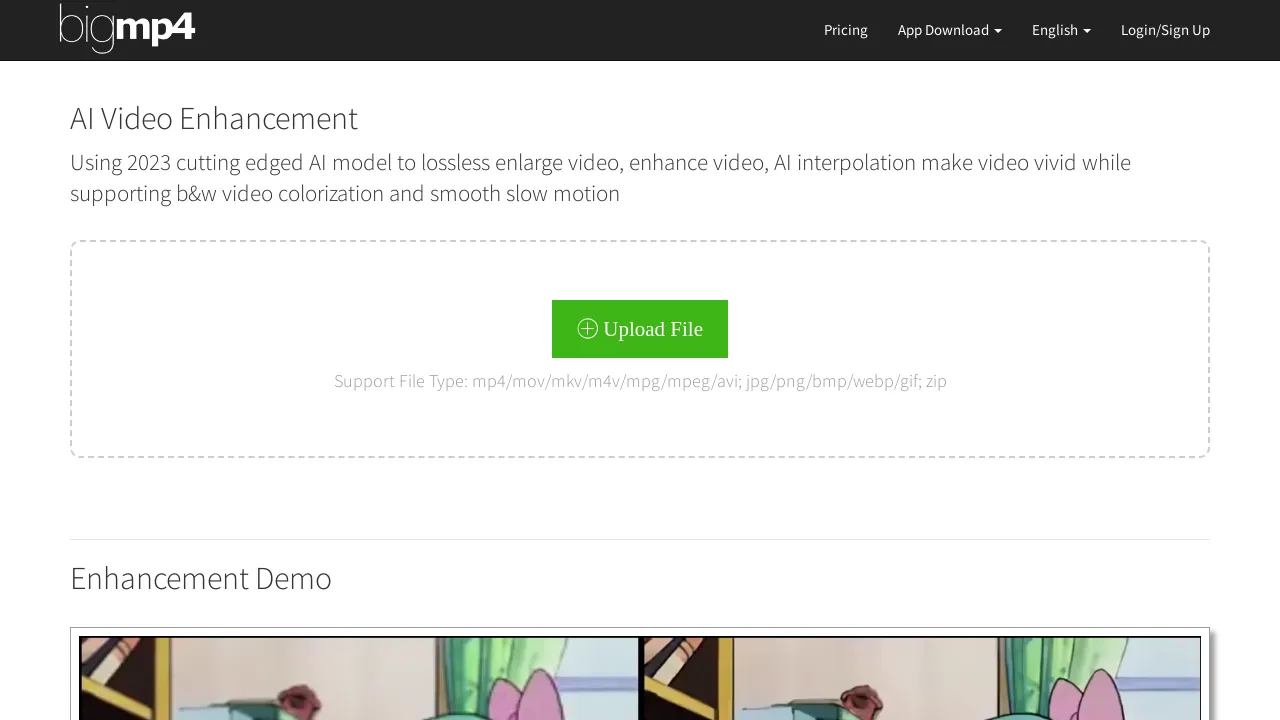
Task: Expand the App Download dropdown
Action: click(x=950, y=30)
